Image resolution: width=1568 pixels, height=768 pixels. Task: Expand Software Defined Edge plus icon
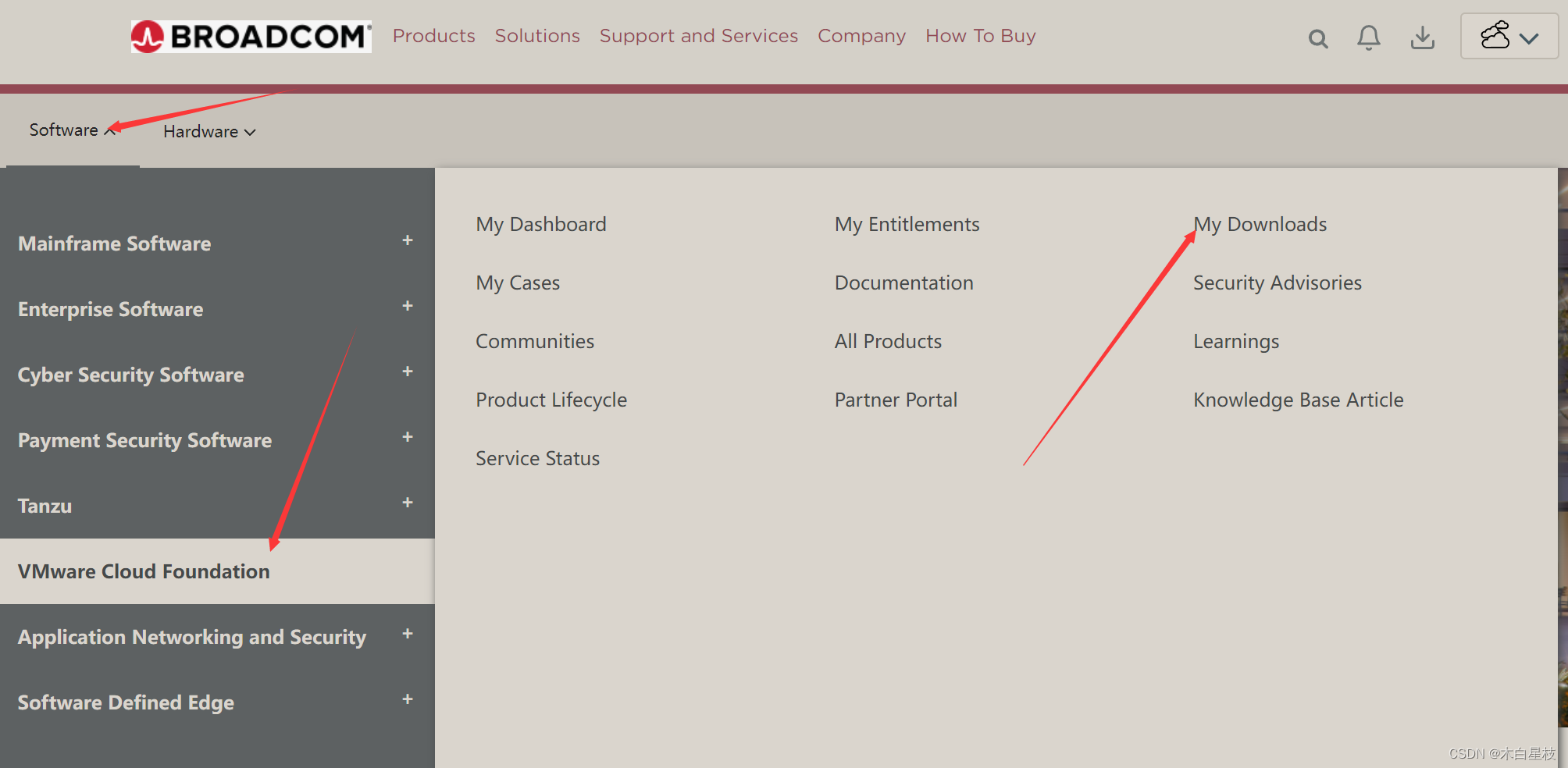(x=408, y=699)
